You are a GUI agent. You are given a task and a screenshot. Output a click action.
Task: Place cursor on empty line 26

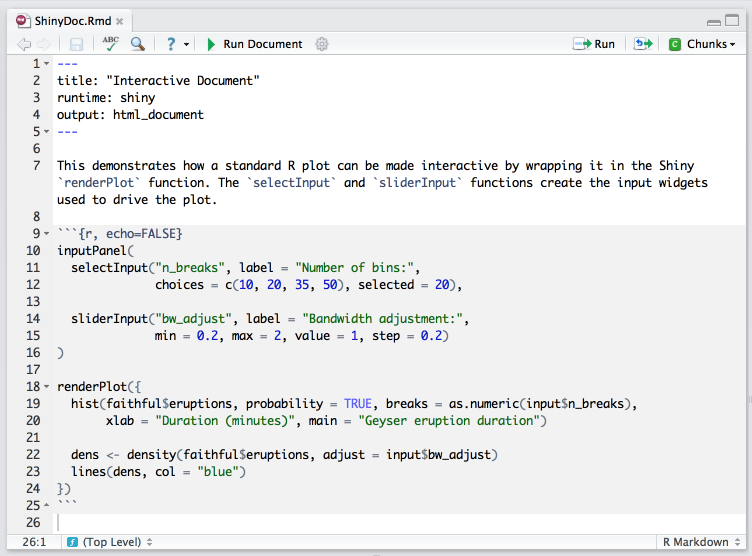tap(400, 522)
